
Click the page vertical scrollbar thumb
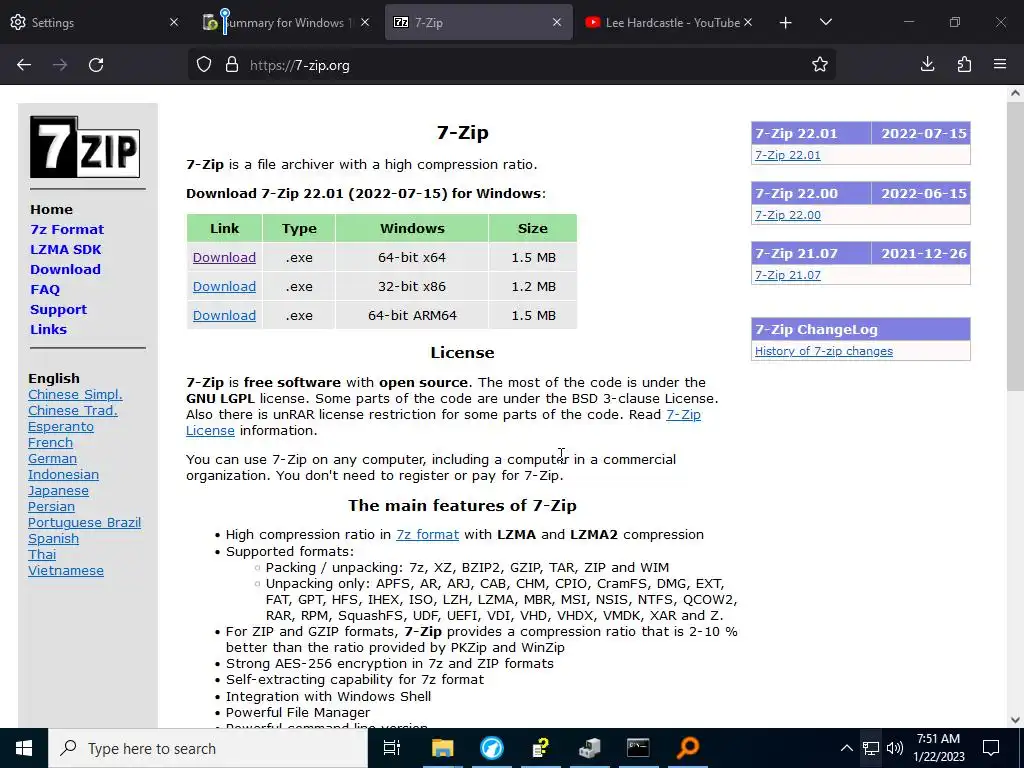pyautogui.click(x=1015, y=247)
